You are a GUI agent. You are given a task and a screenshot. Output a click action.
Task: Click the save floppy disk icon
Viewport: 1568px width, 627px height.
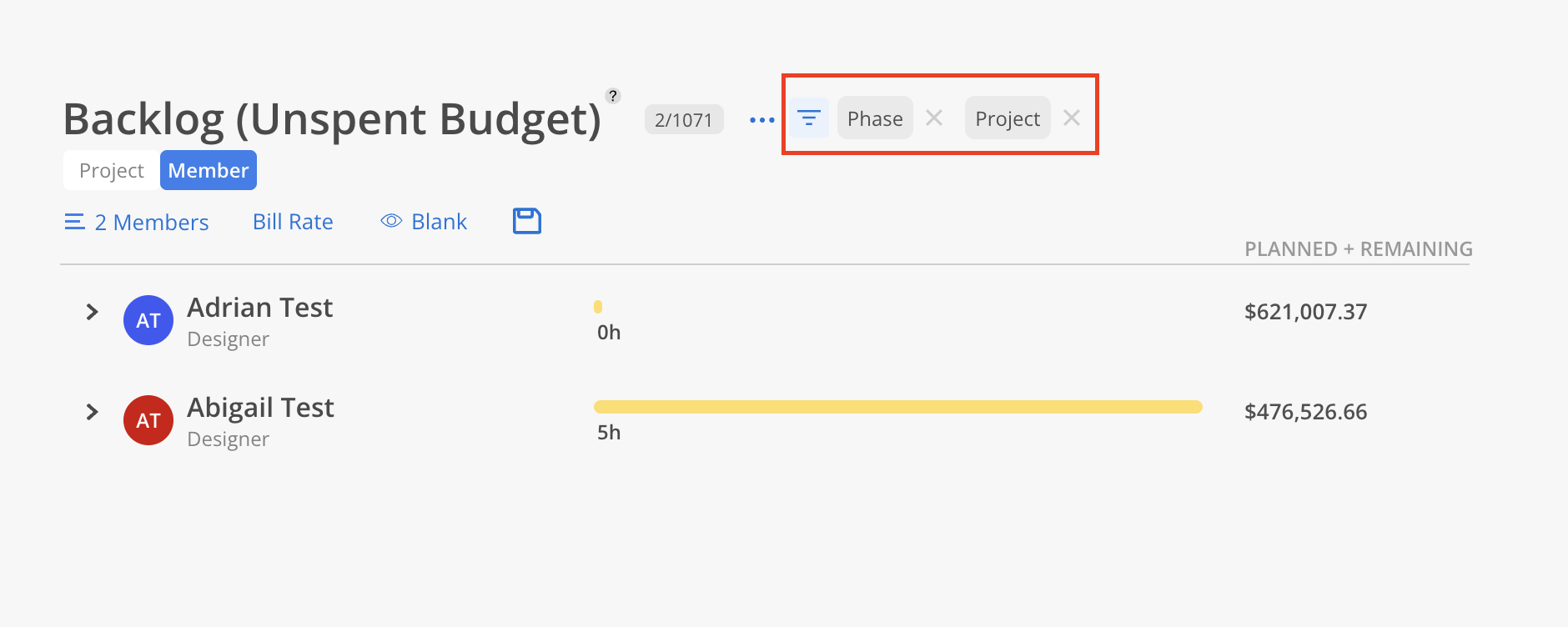point(526,221)
